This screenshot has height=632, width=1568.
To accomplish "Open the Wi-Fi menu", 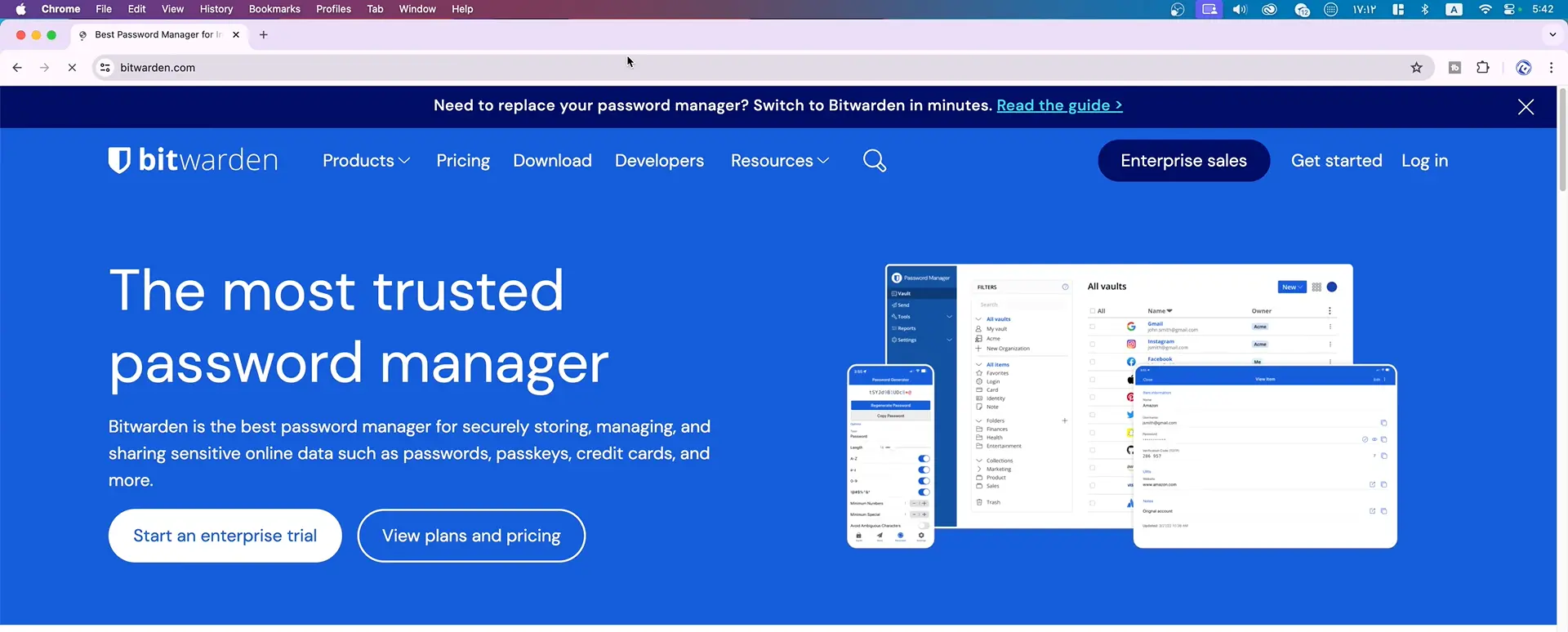I will coord(1485,9).
